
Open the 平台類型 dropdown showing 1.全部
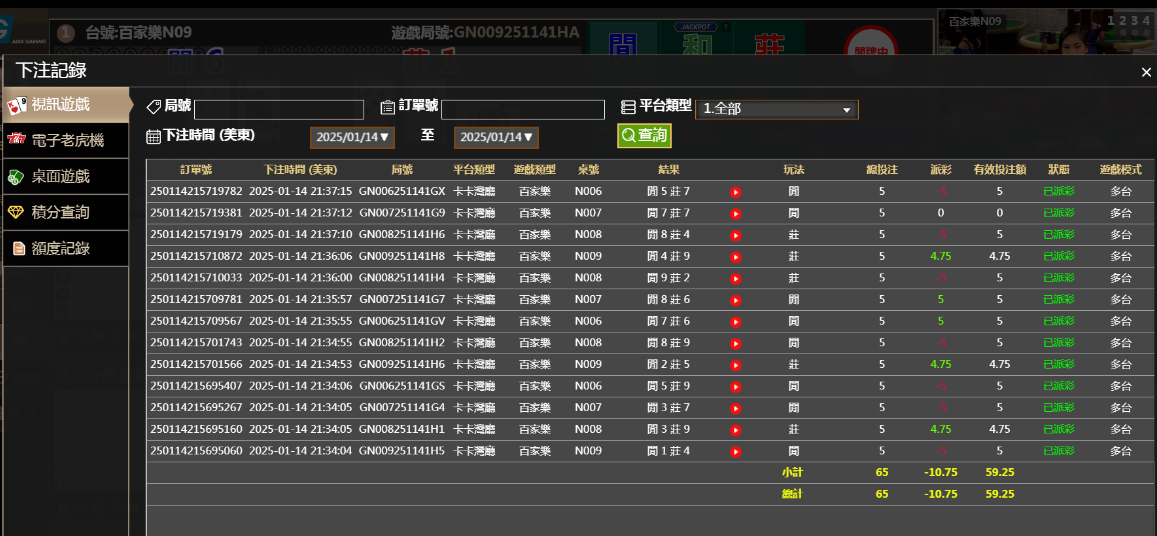[x=776, y=109]
